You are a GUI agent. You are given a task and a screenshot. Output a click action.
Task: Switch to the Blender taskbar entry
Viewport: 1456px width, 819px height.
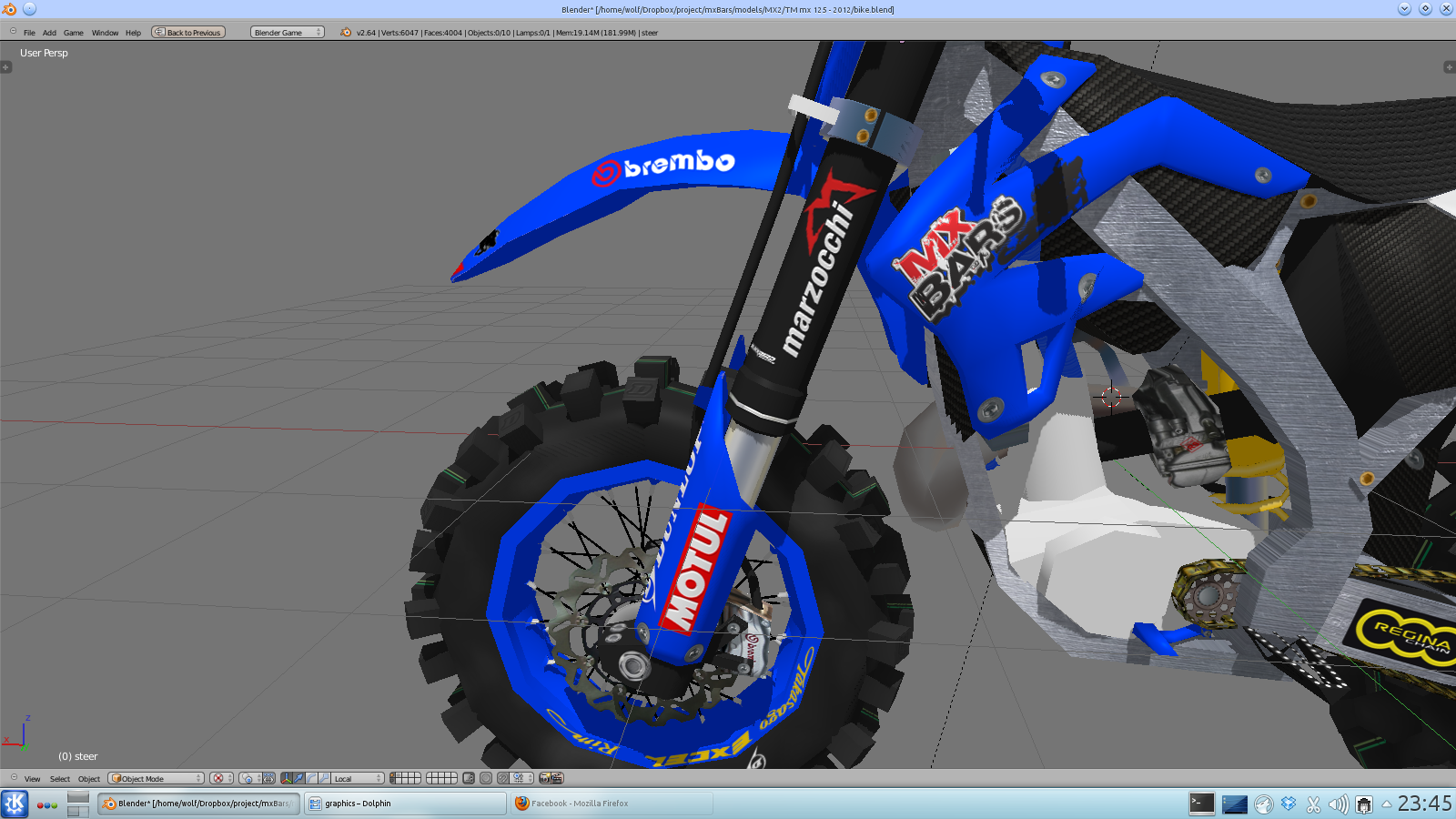coord(198,804)
